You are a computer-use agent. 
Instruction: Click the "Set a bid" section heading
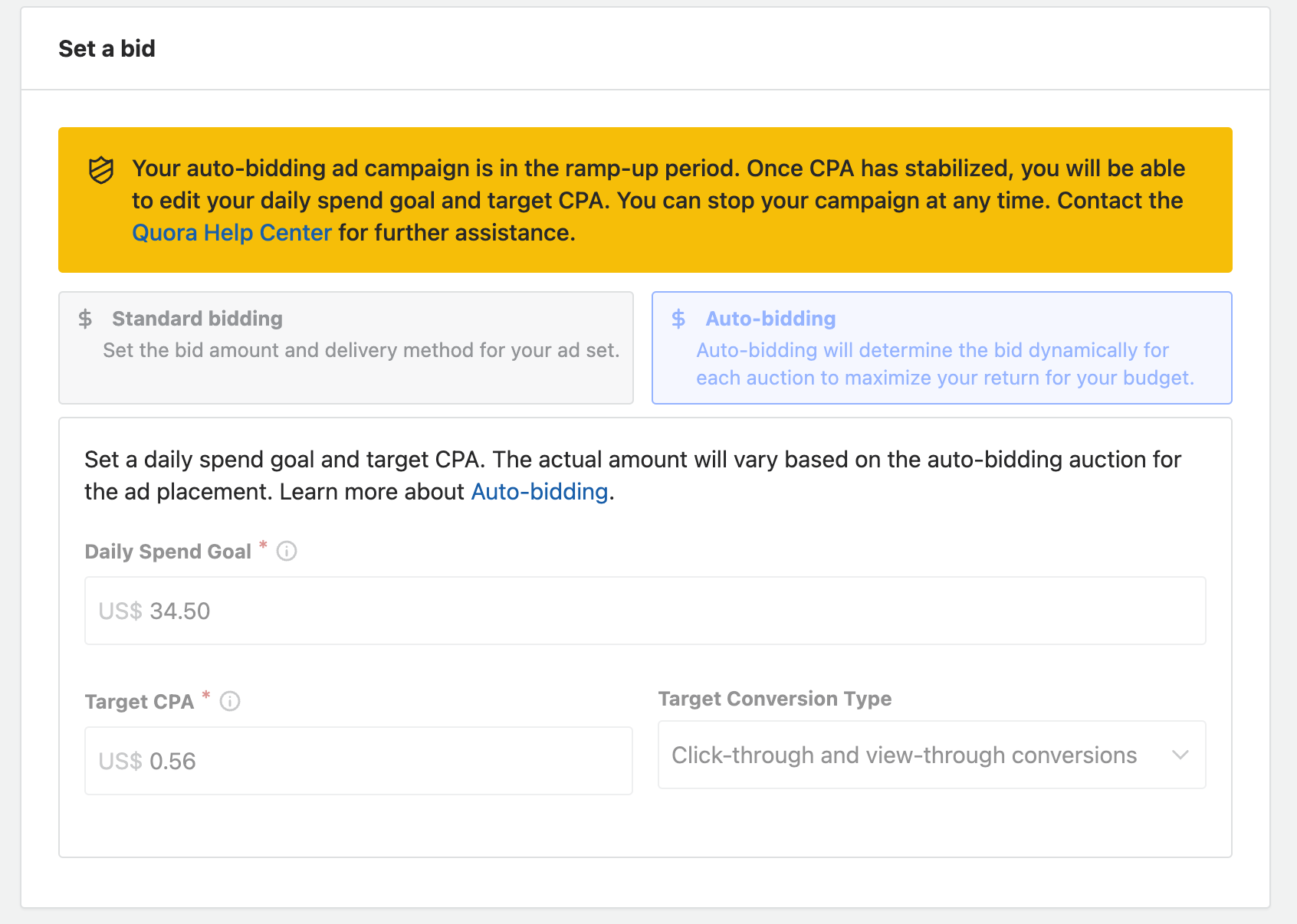coord(107,49)
